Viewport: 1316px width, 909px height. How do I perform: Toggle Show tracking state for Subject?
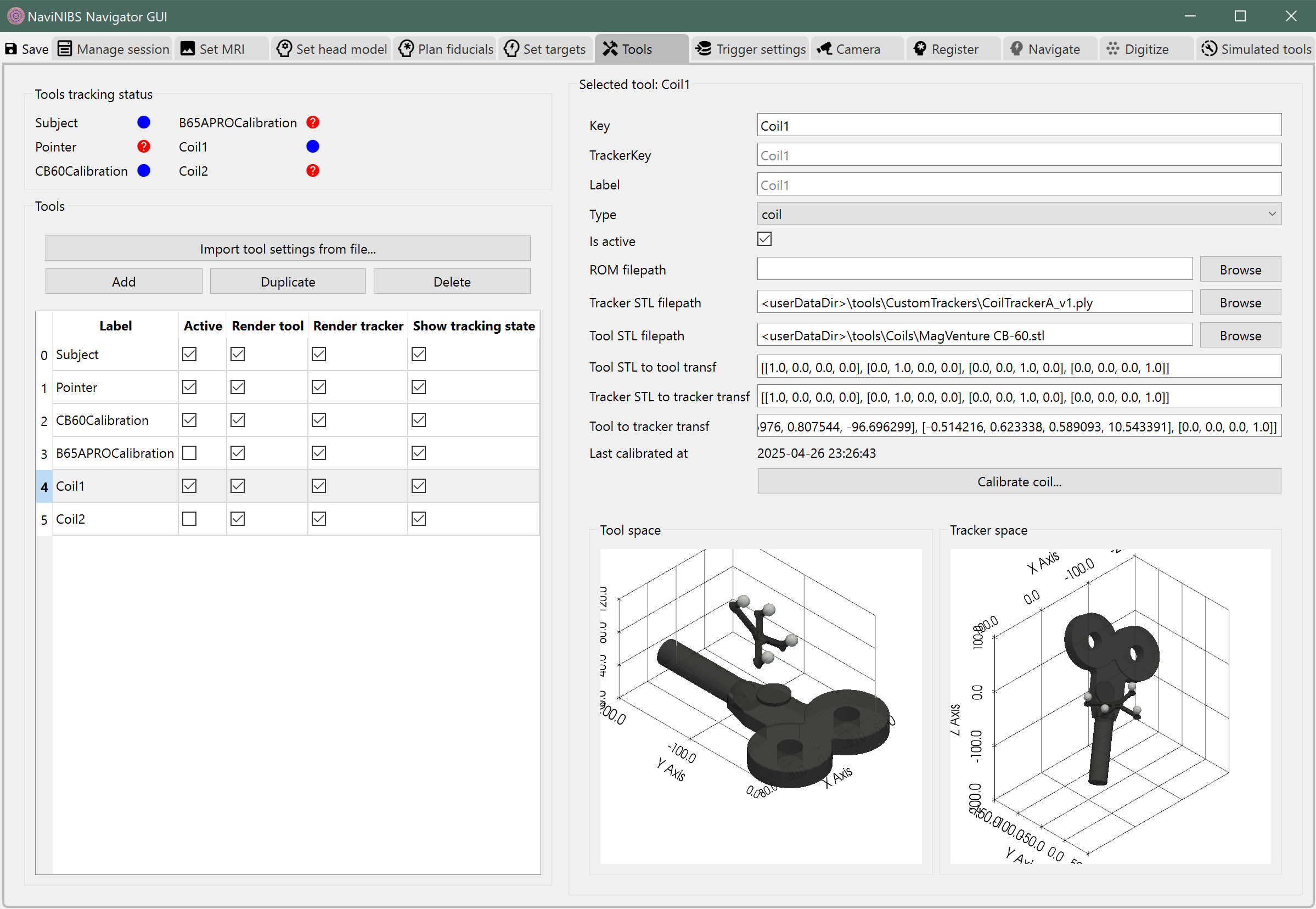419,354
